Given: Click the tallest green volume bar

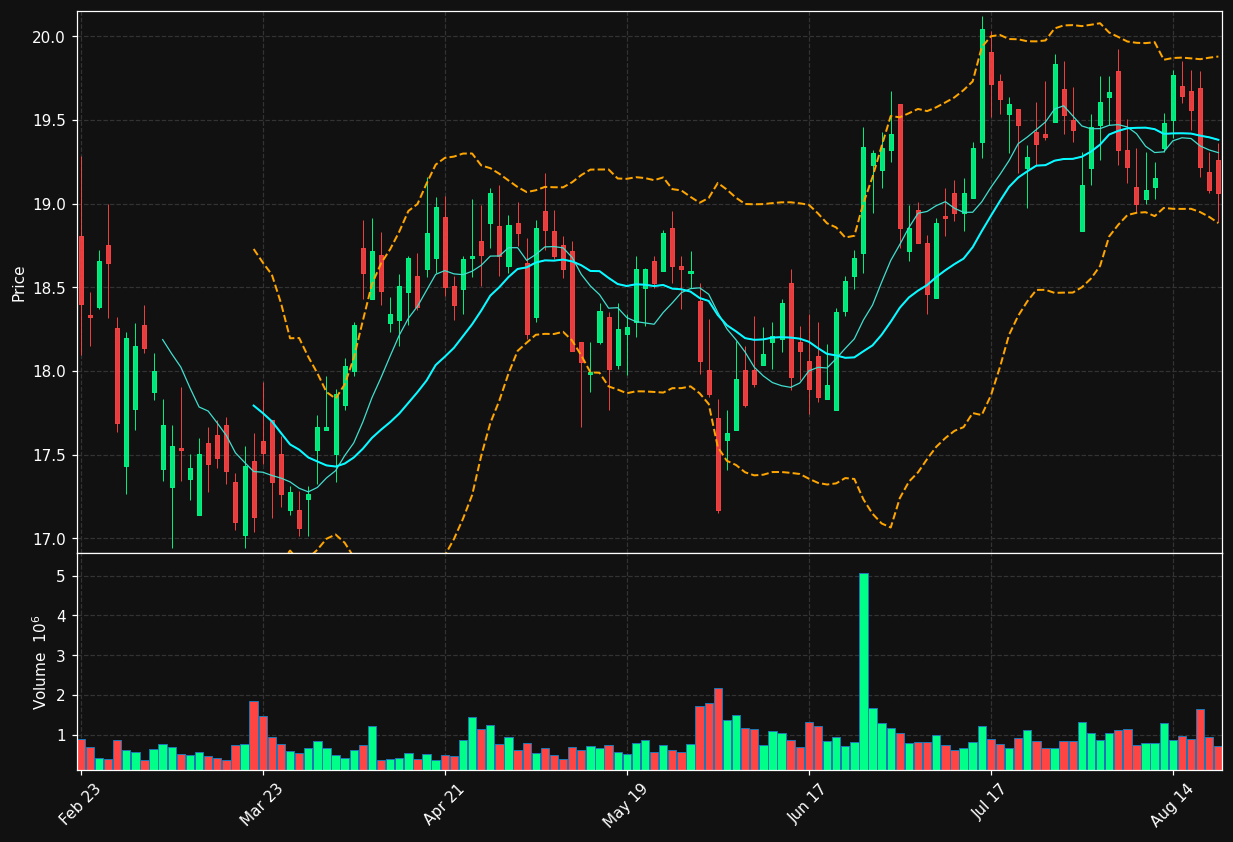Looking at the screenshot, I should click(864, 671).
